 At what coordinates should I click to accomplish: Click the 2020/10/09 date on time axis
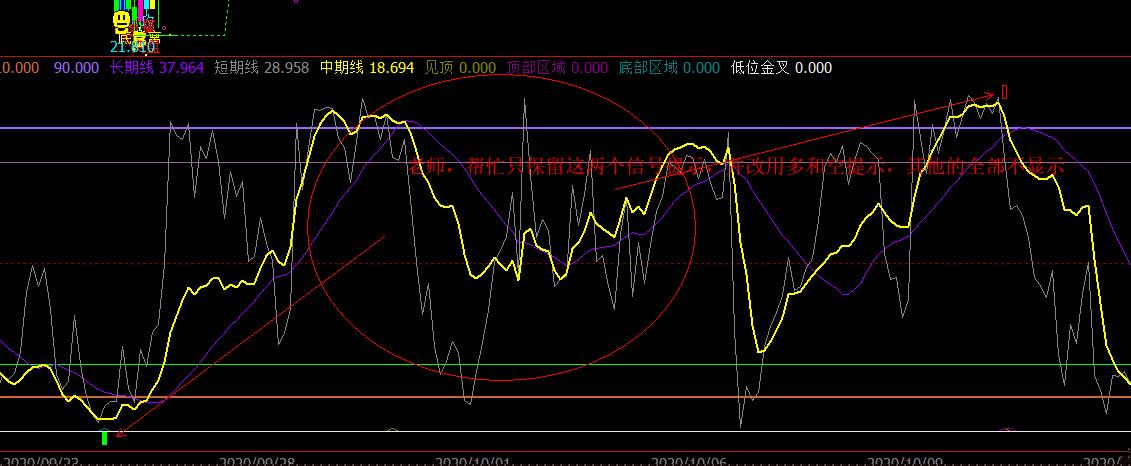click(x=904, y=462)
